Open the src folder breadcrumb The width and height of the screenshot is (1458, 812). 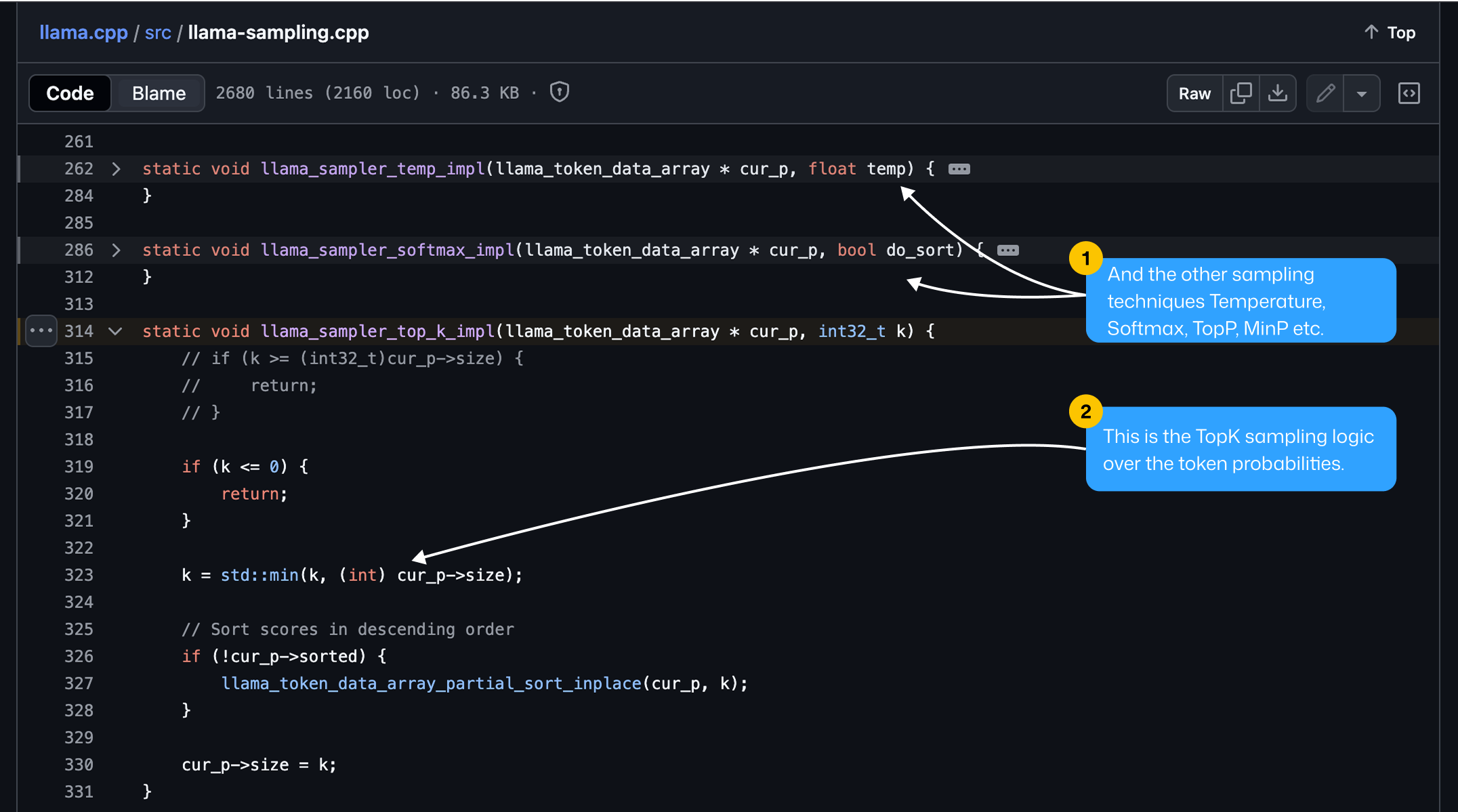(158, 33)
